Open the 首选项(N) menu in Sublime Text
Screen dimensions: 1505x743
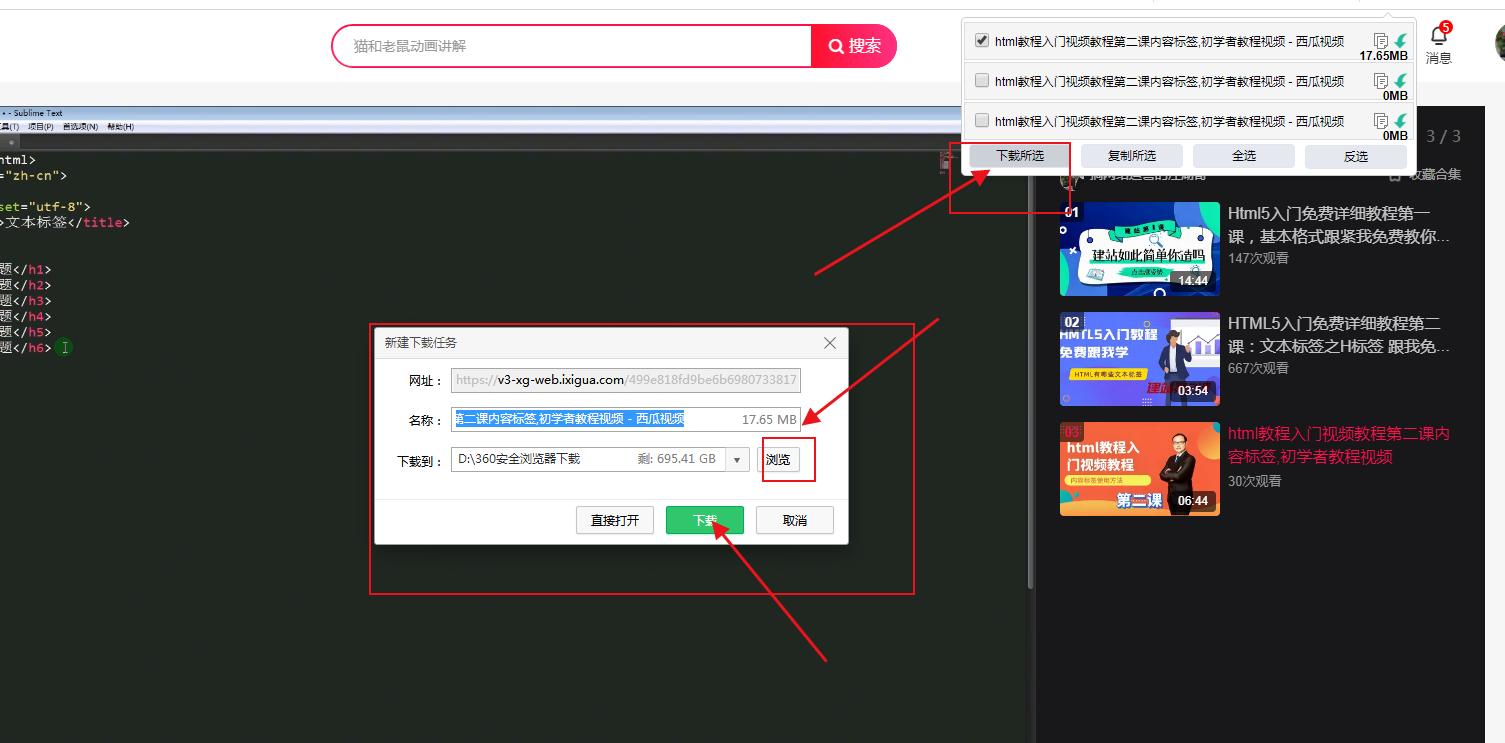[80, 127]
